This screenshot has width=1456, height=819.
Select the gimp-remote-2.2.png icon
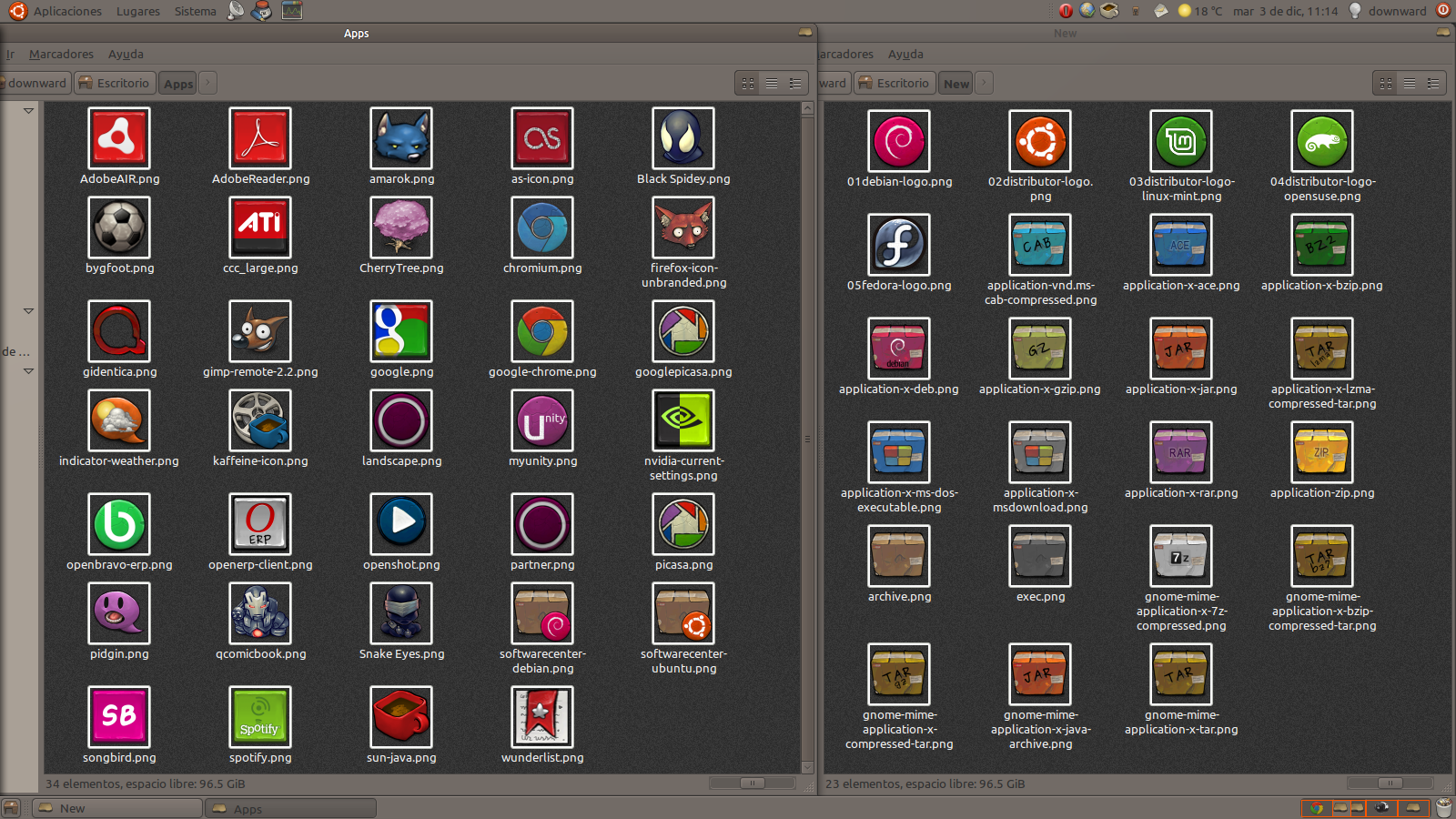[260, 331]
